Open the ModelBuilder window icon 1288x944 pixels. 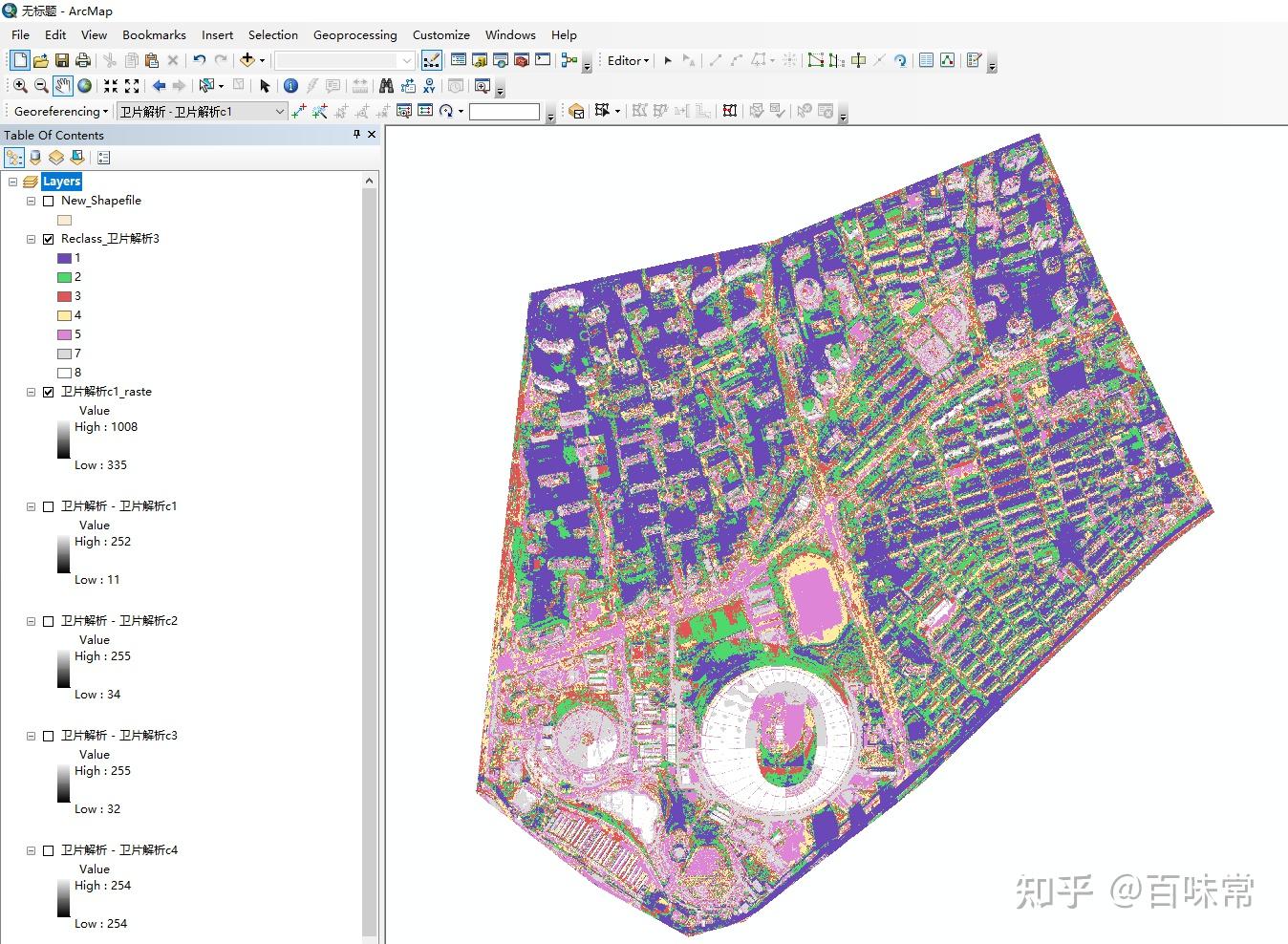tap(569, 60)
